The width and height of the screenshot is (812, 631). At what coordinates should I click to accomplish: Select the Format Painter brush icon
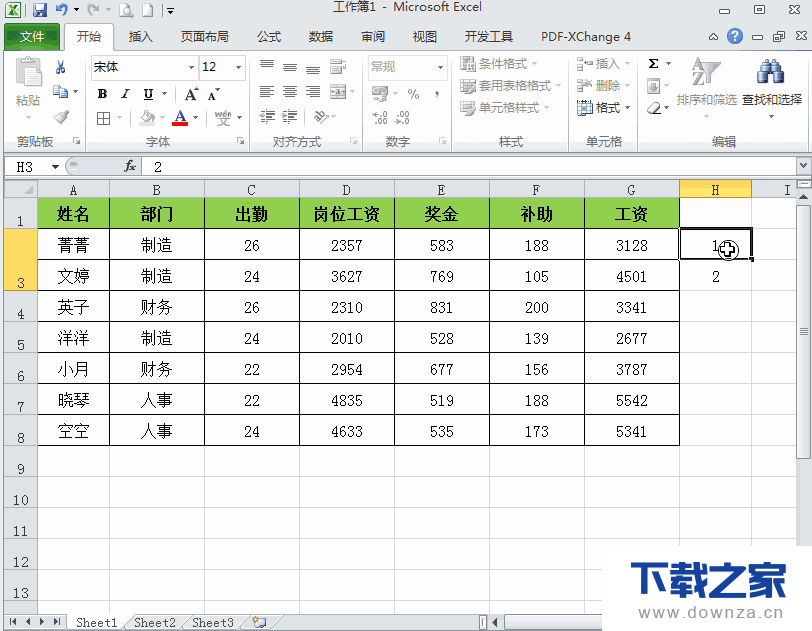(61, 117)
